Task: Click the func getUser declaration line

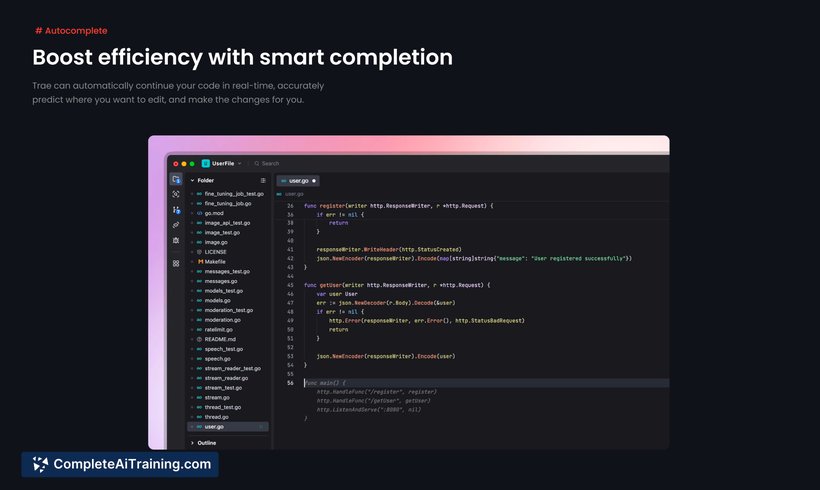Action: (397, 285)
